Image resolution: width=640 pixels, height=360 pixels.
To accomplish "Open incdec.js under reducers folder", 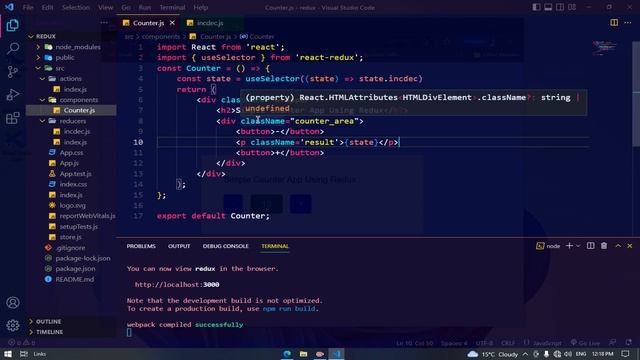I will pyautogui.click(x=77, y=131).
